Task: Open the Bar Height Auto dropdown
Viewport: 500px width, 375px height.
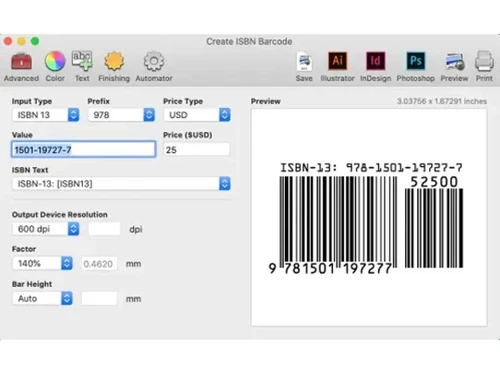Action: pyautogui.click(x=42, y=298)
